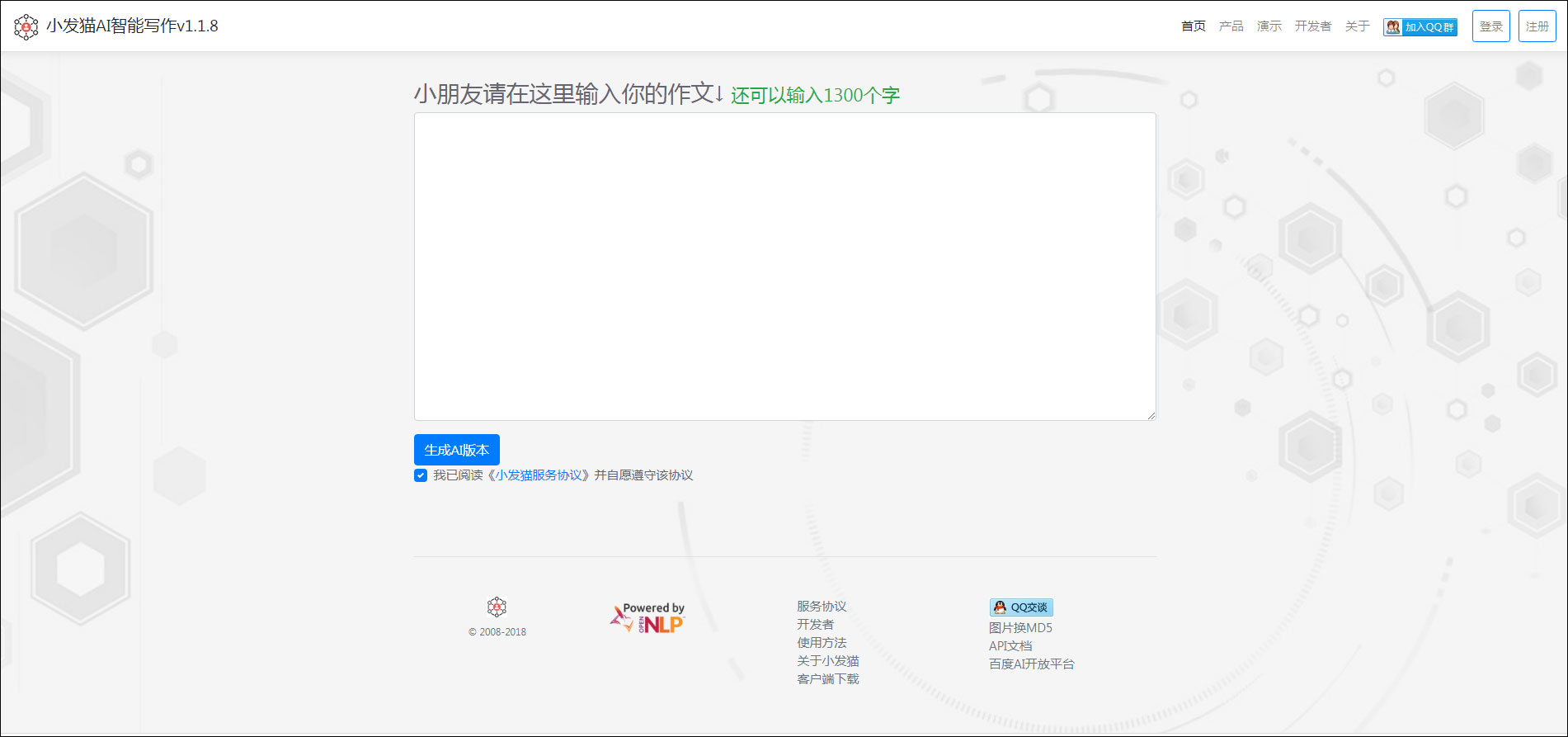The image size is (1568, 737).
Task: Uncheck the service agreement checkbox
Action: [421, 475]
